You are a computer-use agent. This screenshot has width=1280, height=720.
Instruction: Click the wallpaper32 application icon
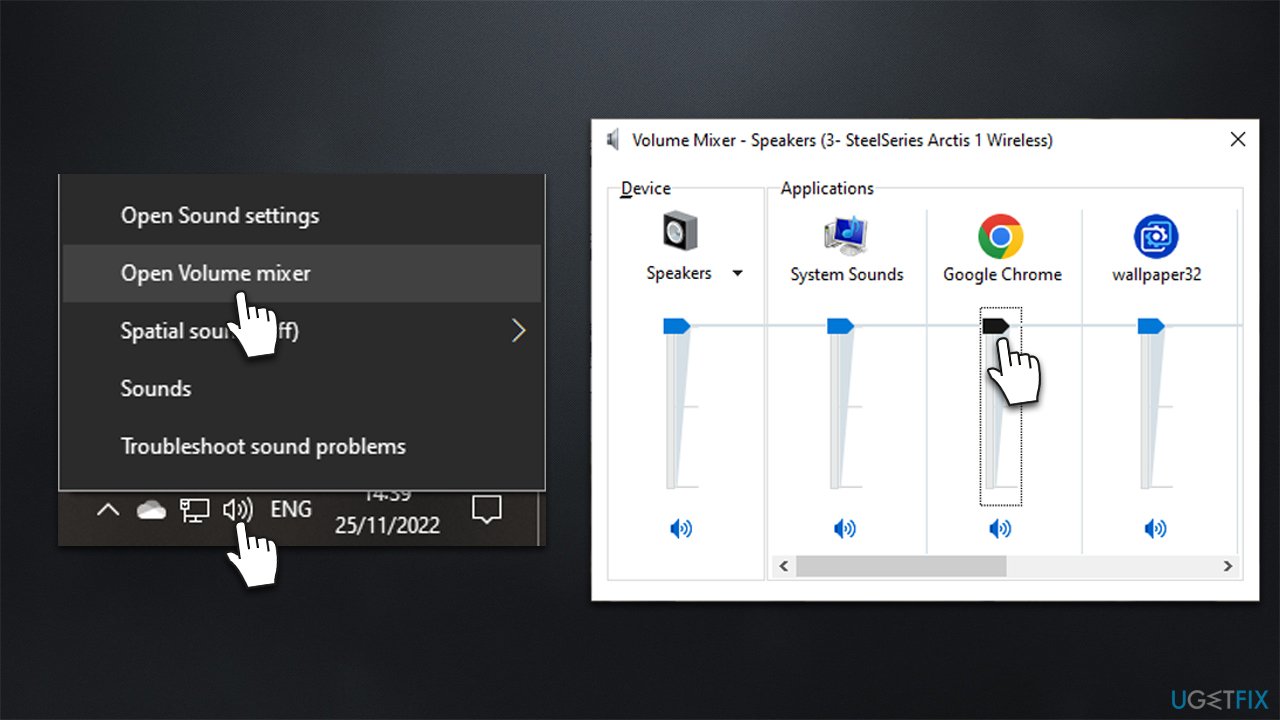pyautogui.click(x=1156, y=238)
